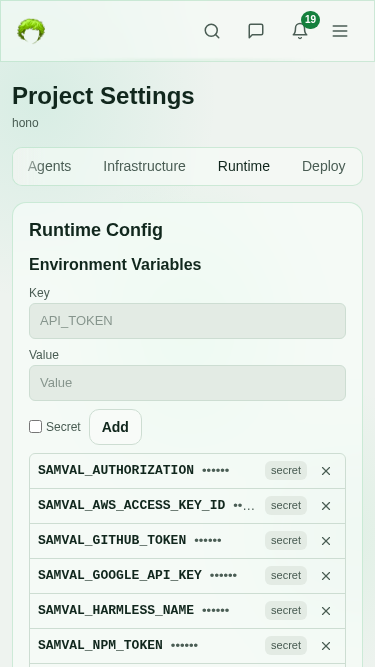Select the SAMVAL_GOOGLE_API_KEY variable name
The image size is (375, 667).
119,575
